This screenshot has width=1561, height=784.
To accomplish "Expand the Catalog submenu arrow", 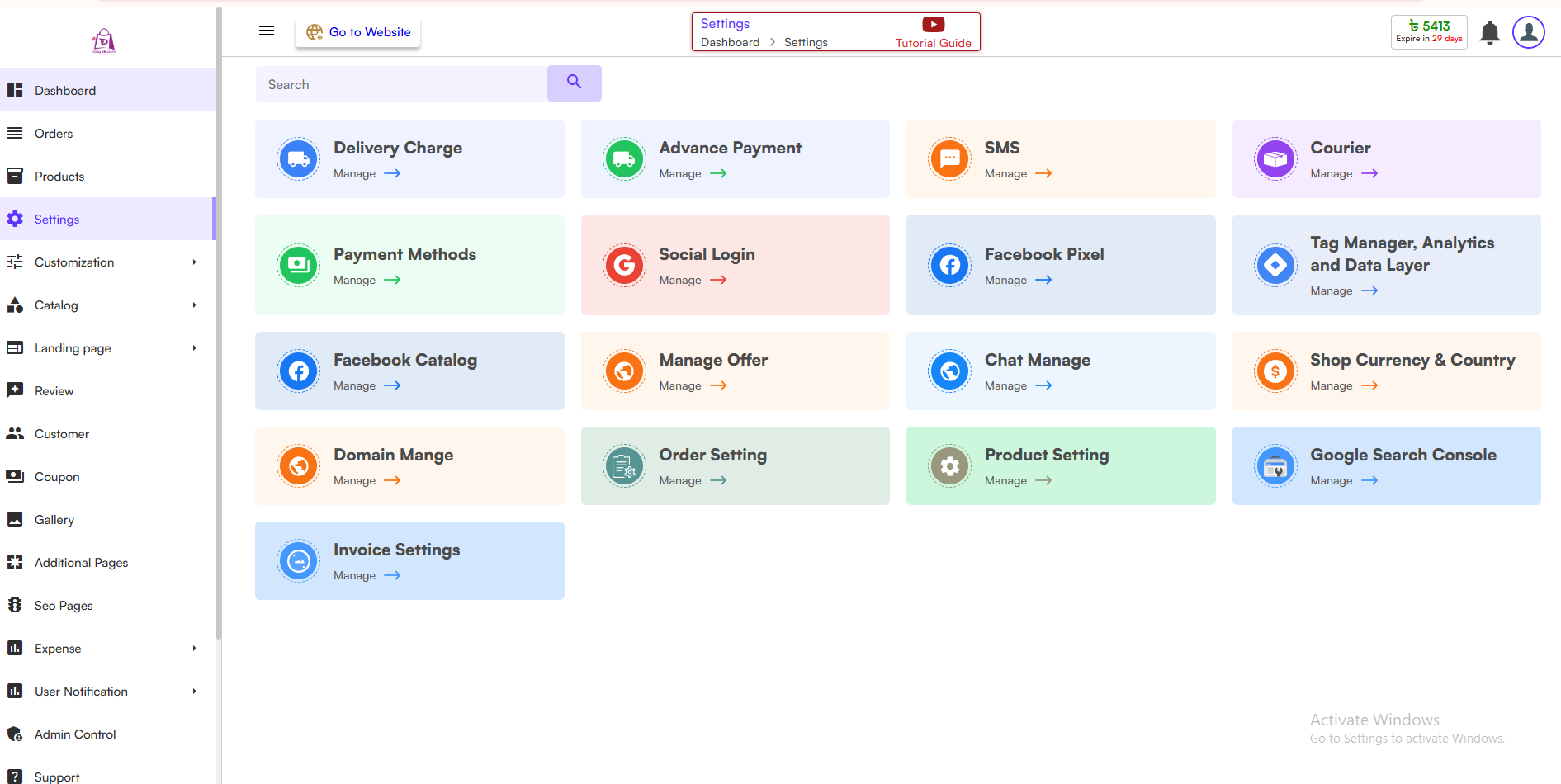I will click(x=195, y=305).
